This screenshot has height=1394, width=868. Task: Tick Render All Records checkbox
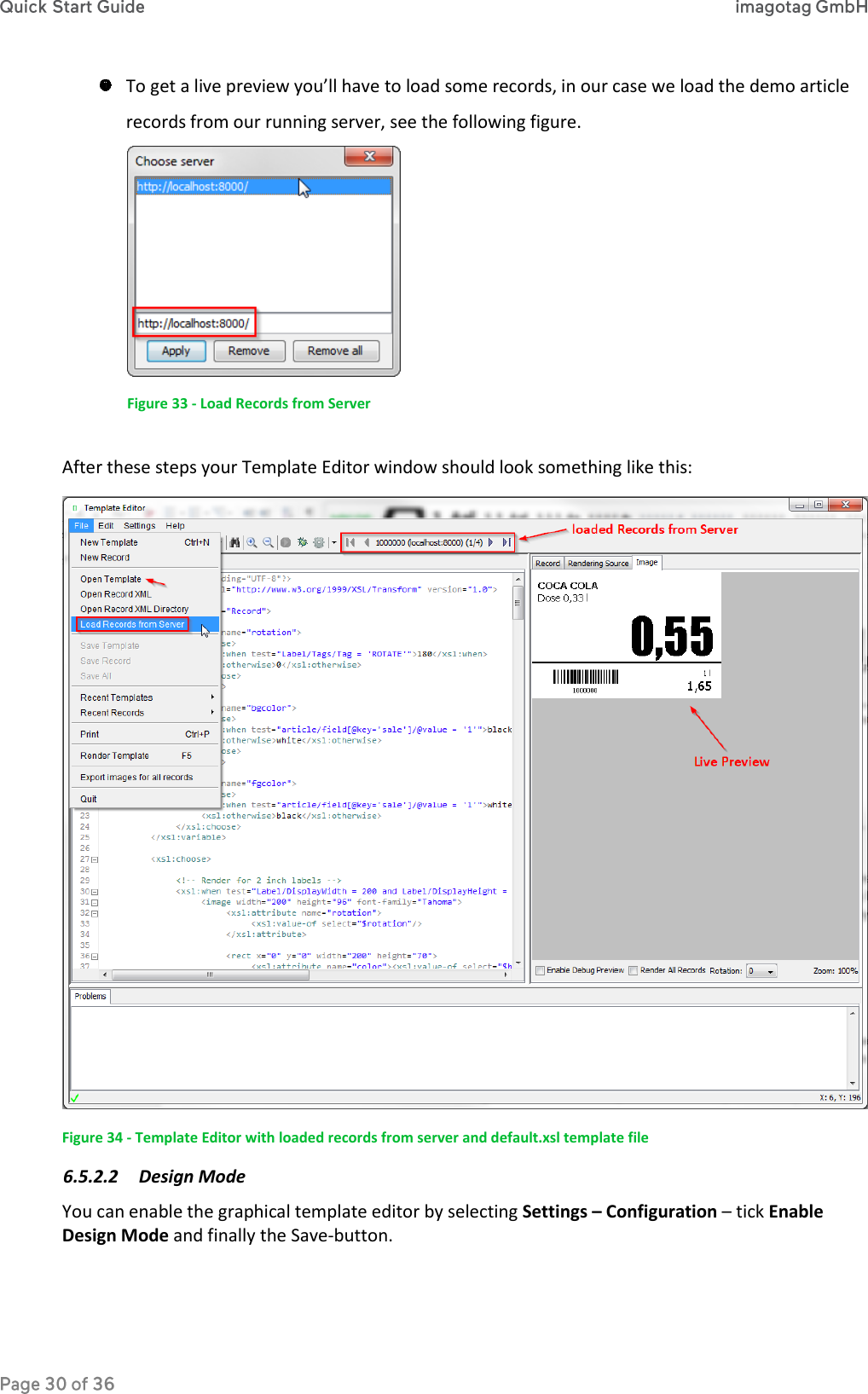click(633, 970)
